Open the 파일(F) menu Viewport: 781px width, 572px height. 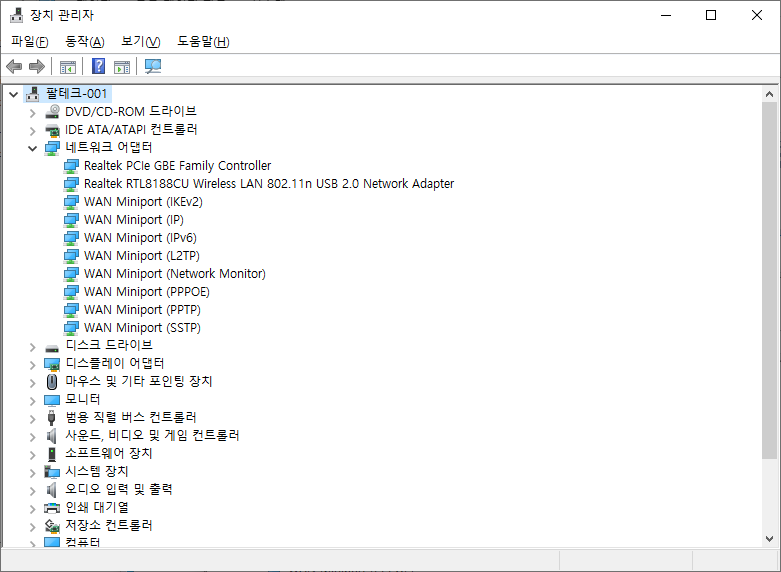pyautogui.click(x=30, y=42)
